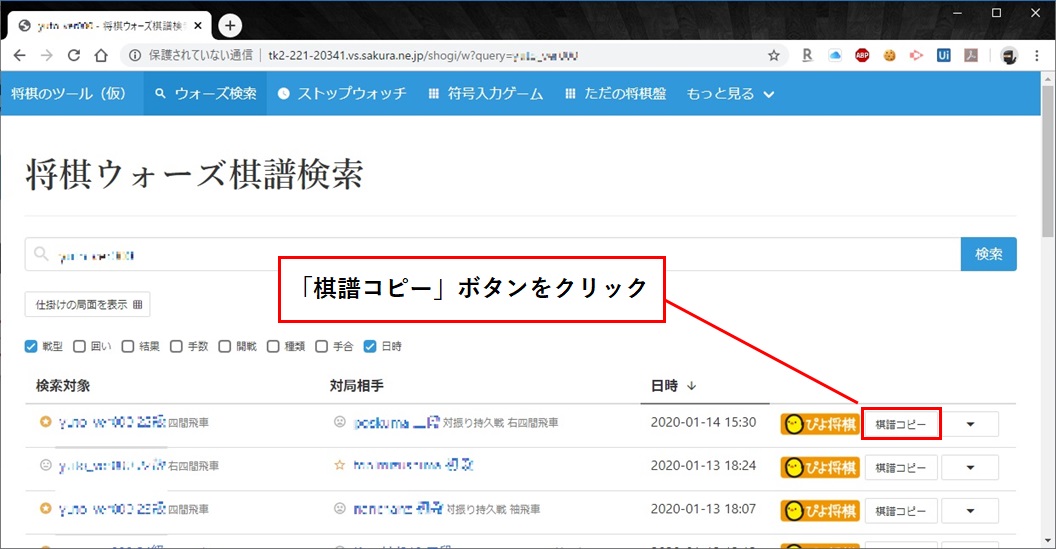Image resolution: width=1056 pixels, height=549 pixels.
Task: Enable the 種類 checkbox
Action: point(273,346)
